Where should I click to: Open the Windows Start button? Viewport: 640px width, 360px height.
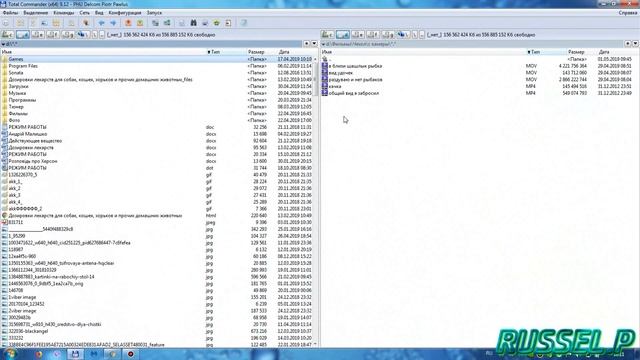pos(10,354)
